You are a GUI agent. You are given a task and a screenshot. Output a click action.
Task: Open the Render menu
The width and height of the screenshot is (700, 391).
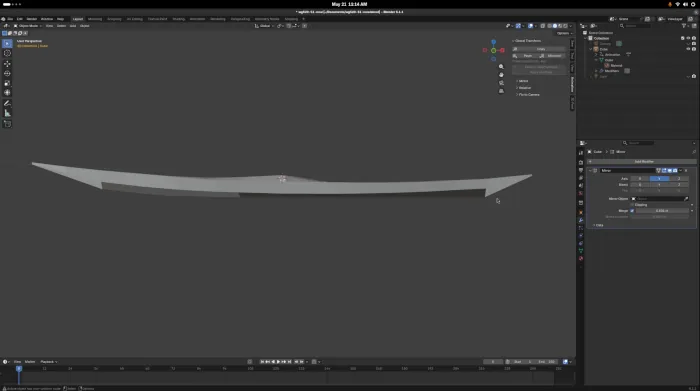tap(32, 19)
